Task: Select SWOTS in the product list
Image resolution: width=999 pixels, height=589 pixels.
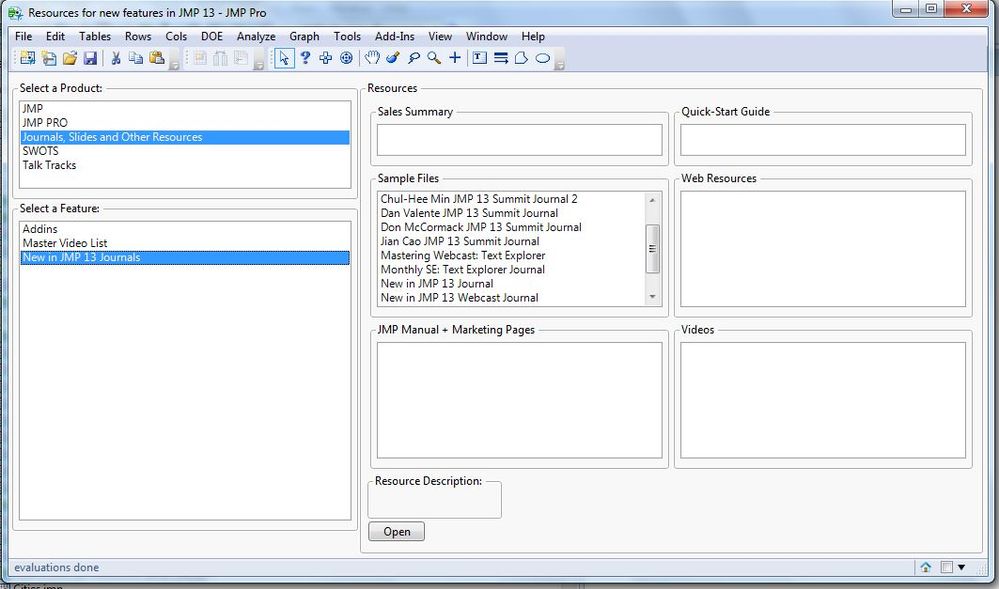Action: point(185,151)
